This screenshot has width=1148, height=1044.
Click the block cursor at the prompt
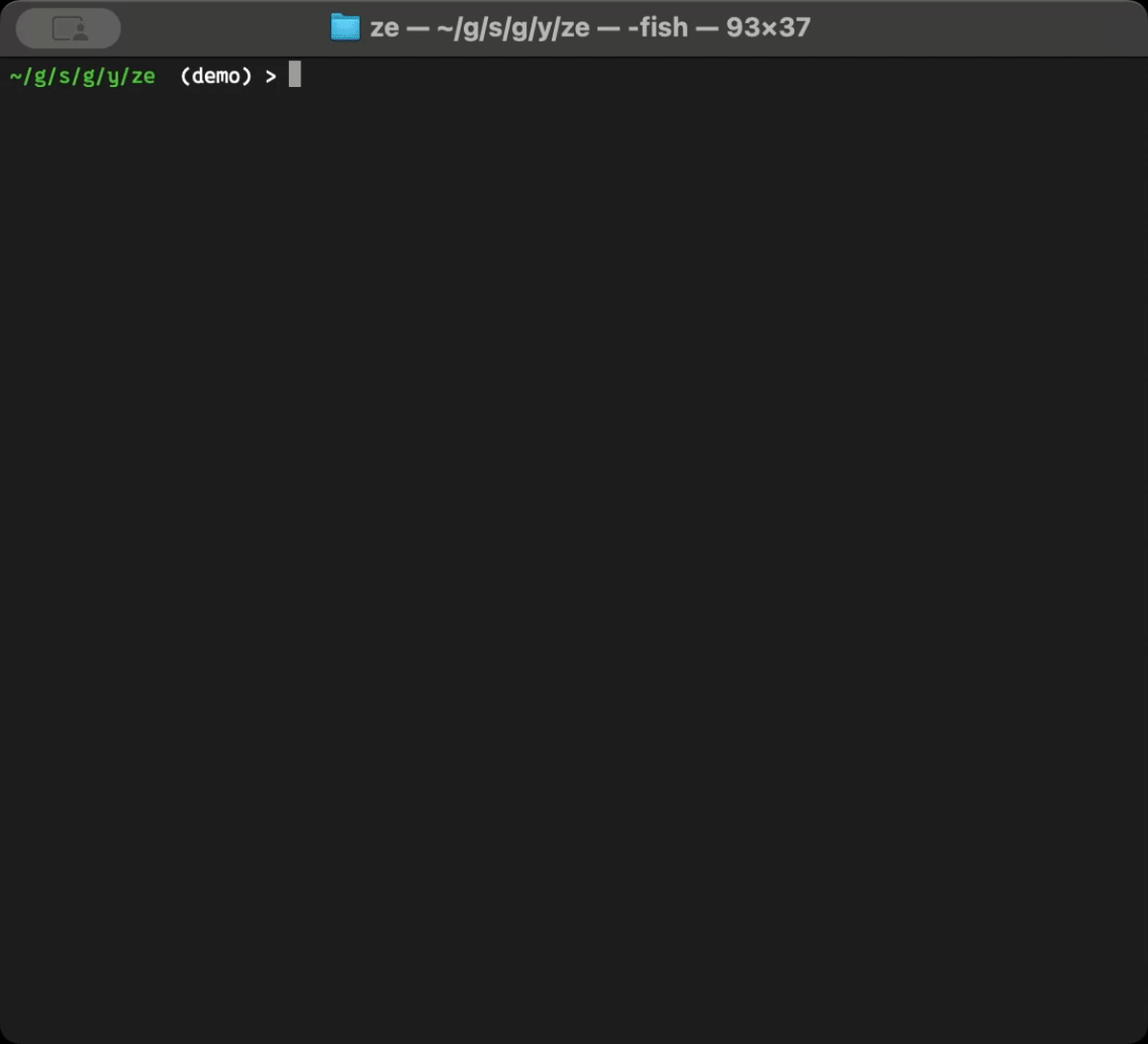(x=295, y=75)
